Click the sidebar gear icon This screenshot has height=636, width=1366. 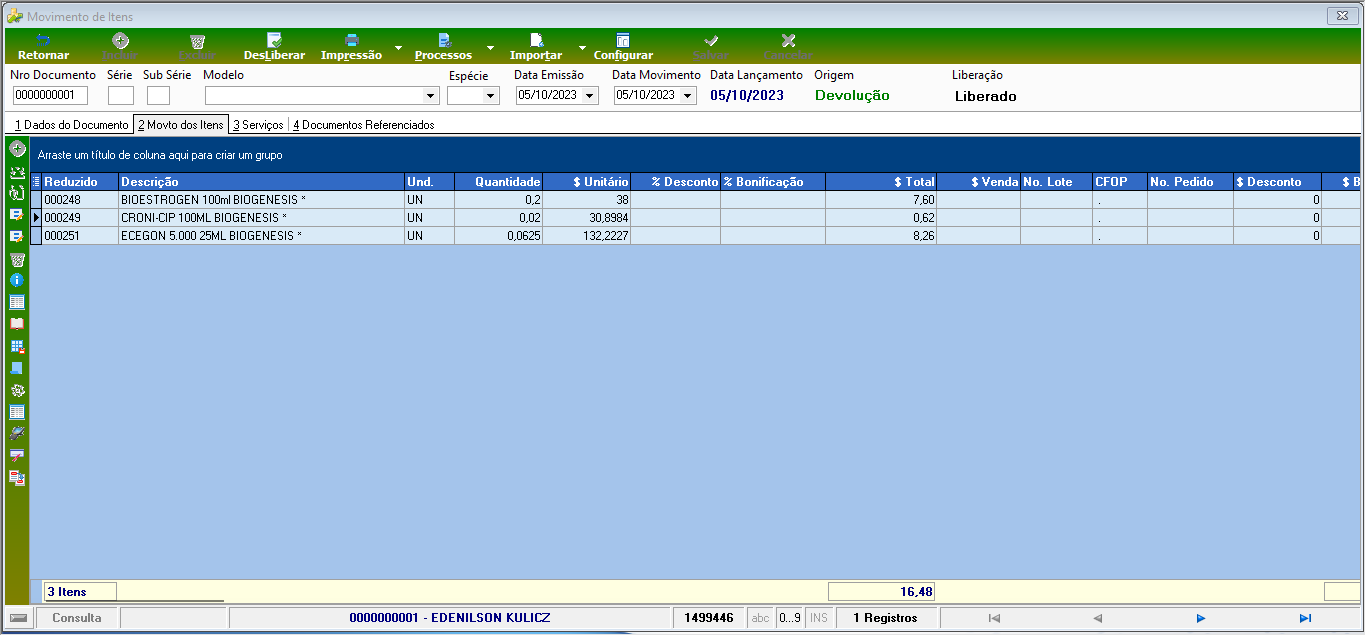click(x=17, y=390)
